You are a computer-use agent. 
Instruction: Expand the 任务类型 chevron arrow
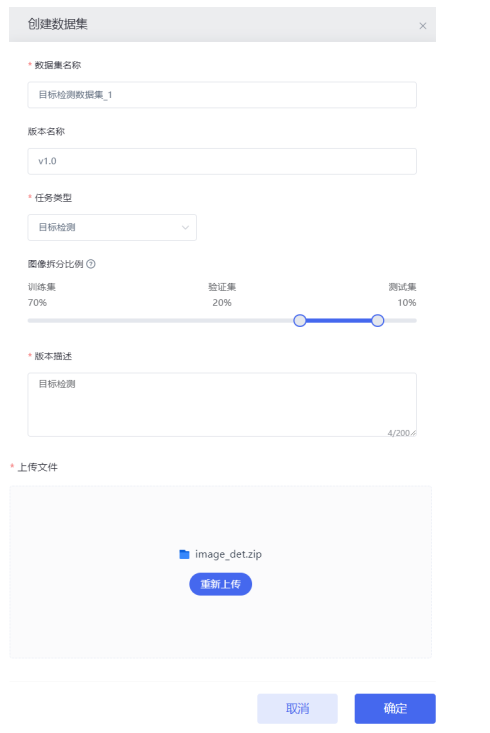point(185,228)
